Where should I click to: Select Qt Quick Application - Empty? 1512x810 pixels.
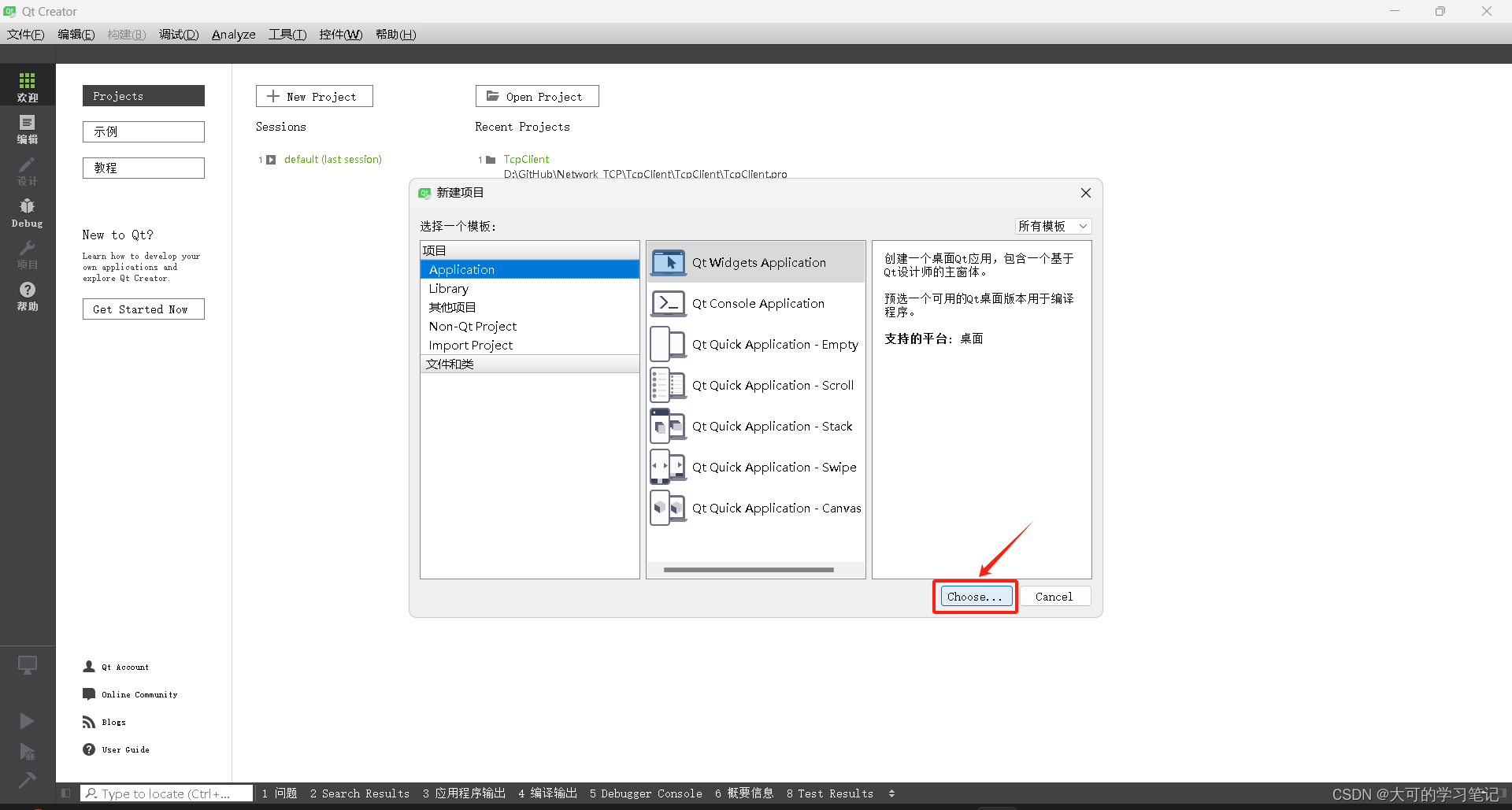tap(756, 344)
